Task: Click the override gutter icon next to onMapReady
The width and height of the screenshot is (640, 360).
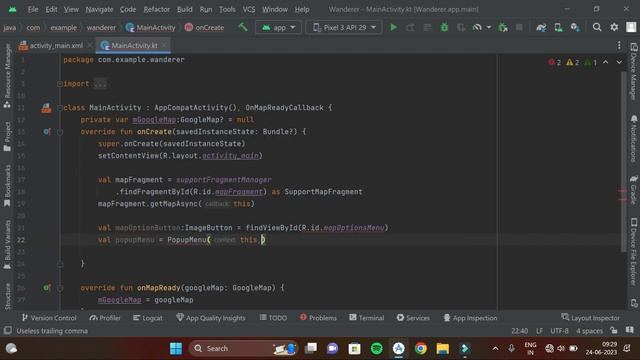Action: pos(47,288)
